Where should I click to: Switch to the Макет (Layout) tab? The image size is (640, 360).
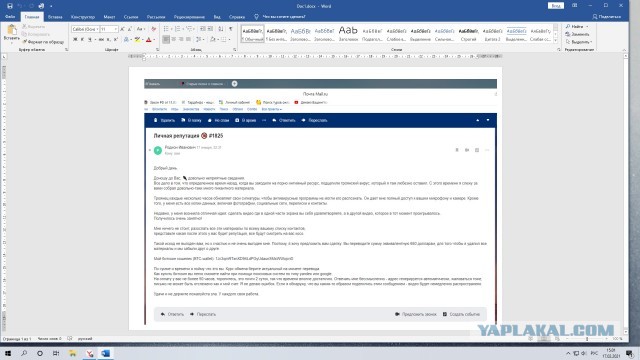tap(109, 17)
